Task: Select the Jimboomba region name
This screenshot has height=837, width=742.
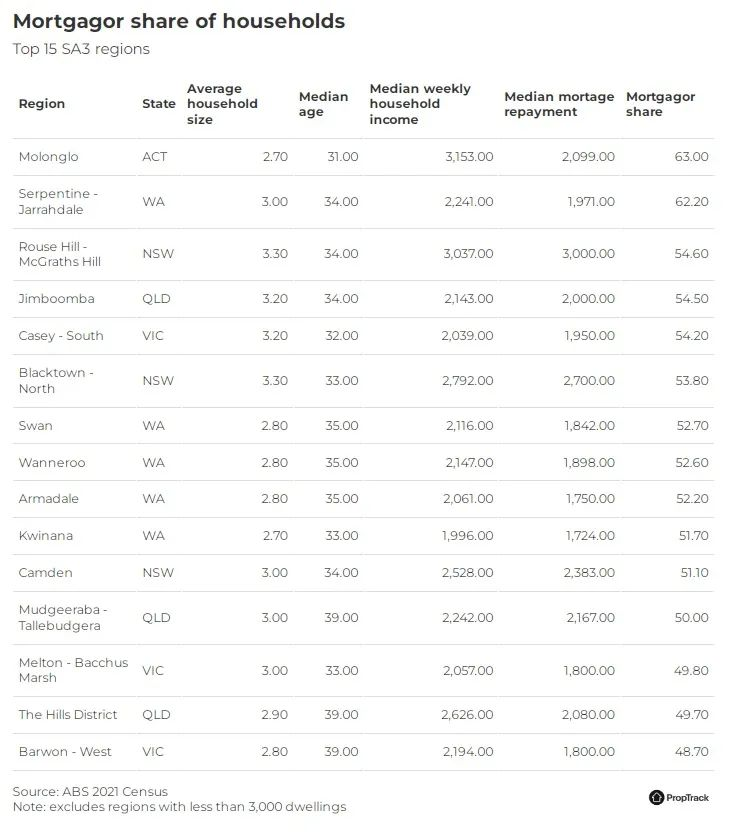Action: pos(57,298)
